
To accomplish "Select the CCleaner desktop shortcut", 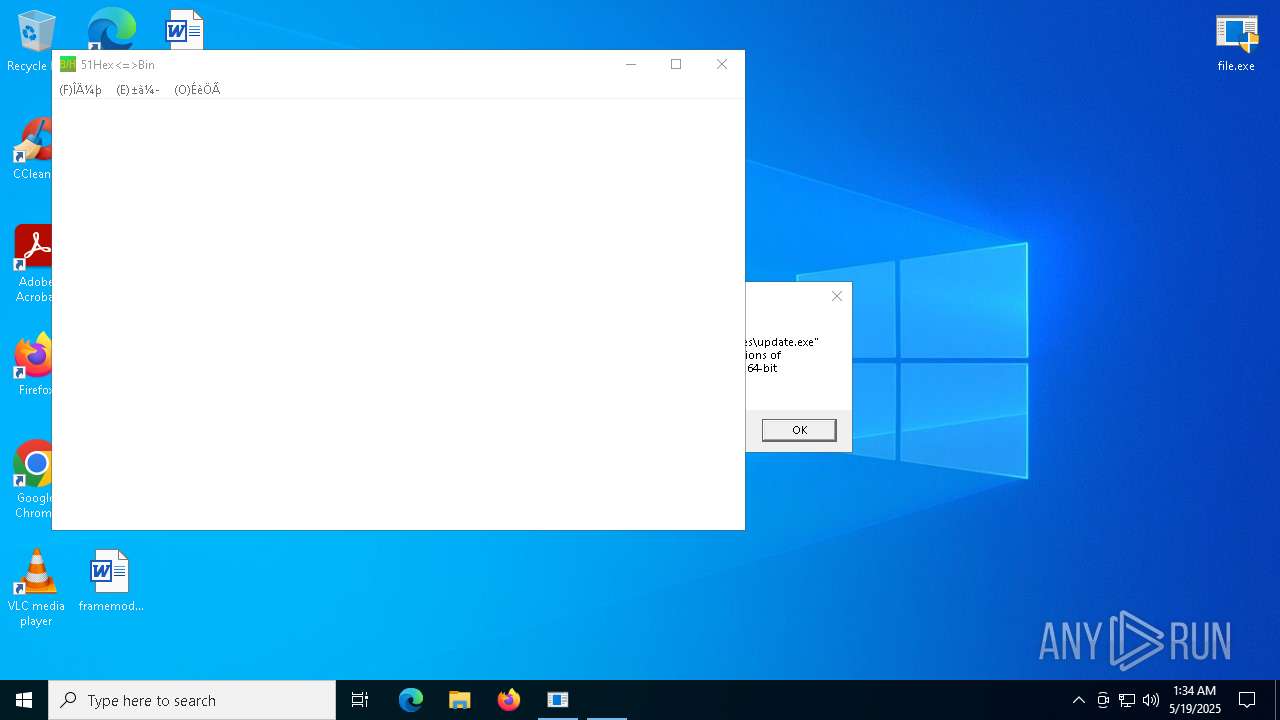I will pos(32,150).
